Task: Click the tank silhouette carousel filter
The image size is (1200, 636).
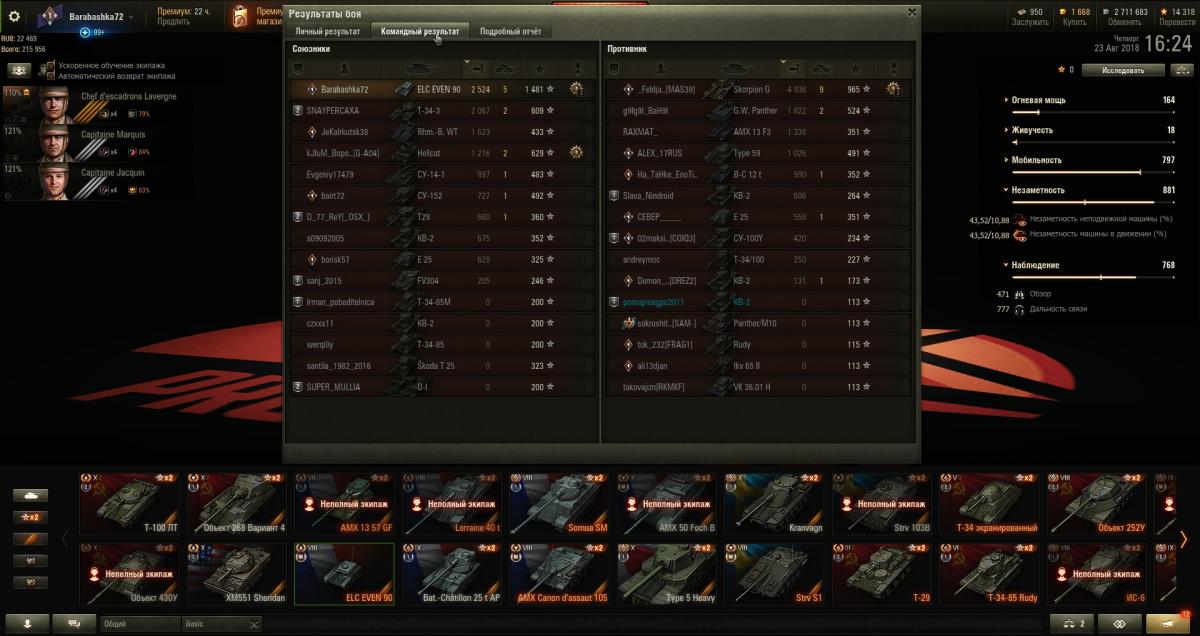Action: (32, 495)
